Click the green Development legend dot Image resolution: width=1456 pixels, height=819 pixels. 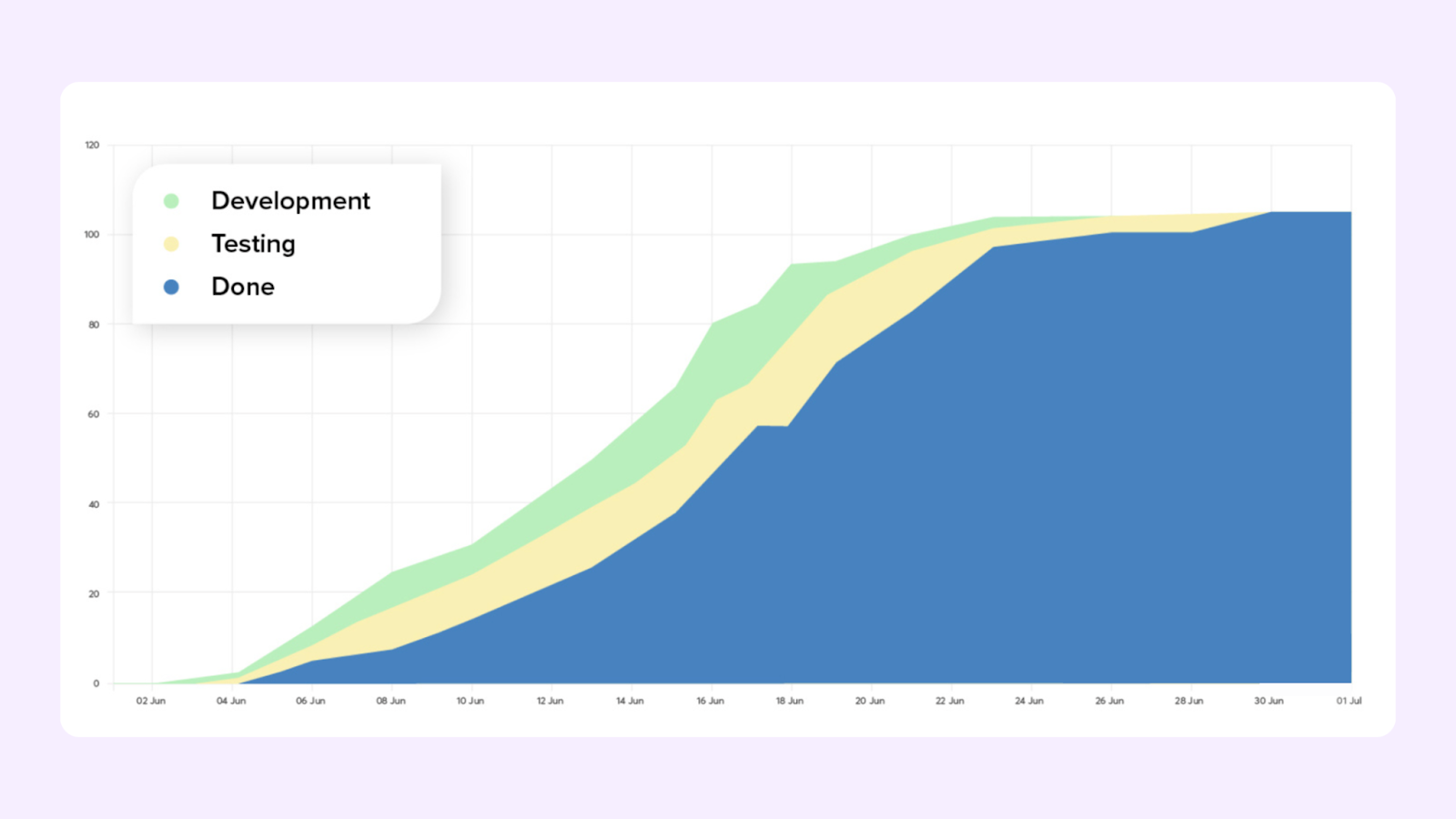coord(171,201)
